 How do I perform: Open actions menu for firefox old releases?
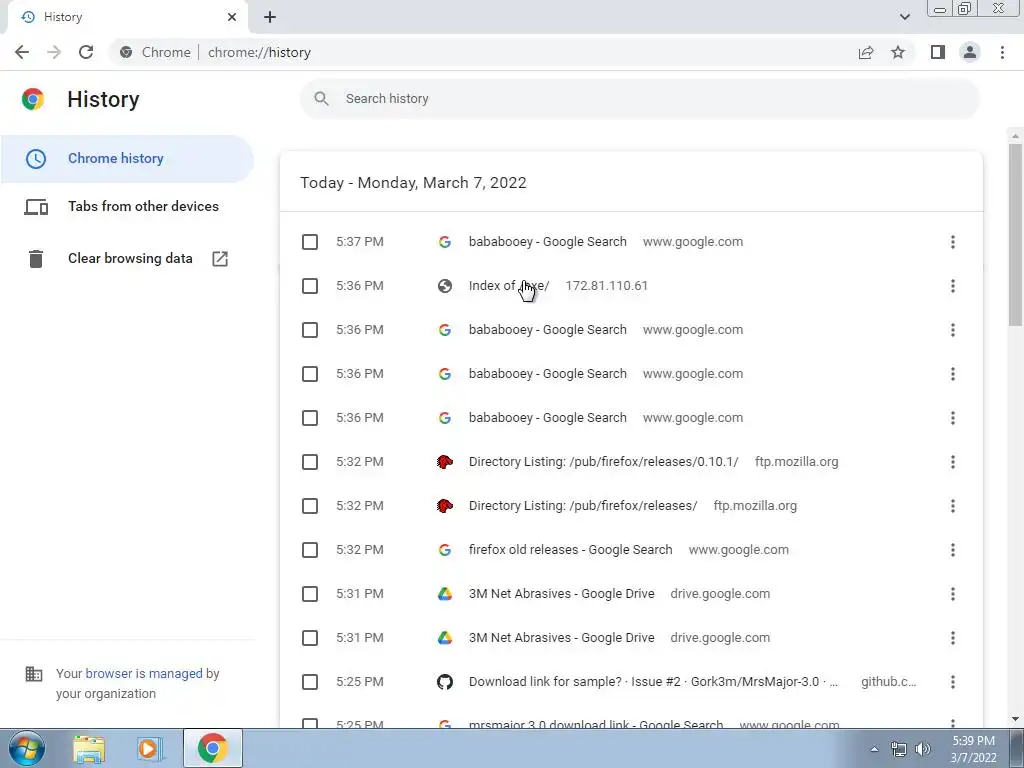click(x=953, y=550)
